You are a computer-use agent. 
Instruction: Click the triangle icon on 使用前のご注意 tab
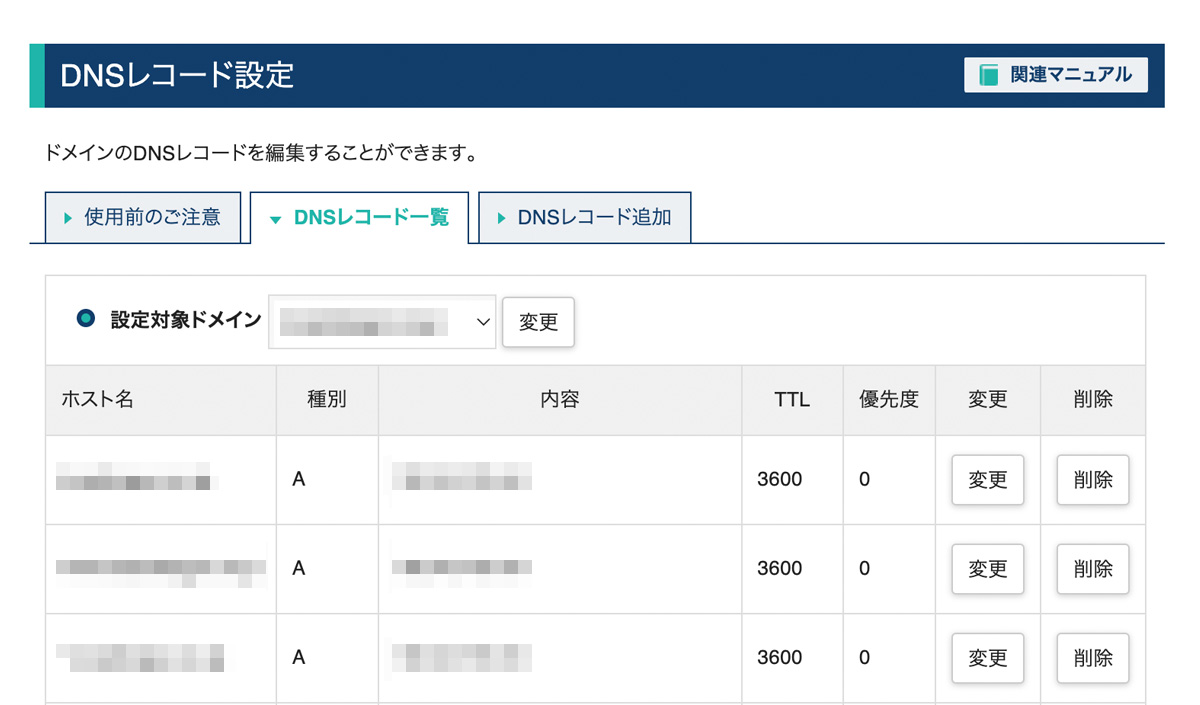67,217
